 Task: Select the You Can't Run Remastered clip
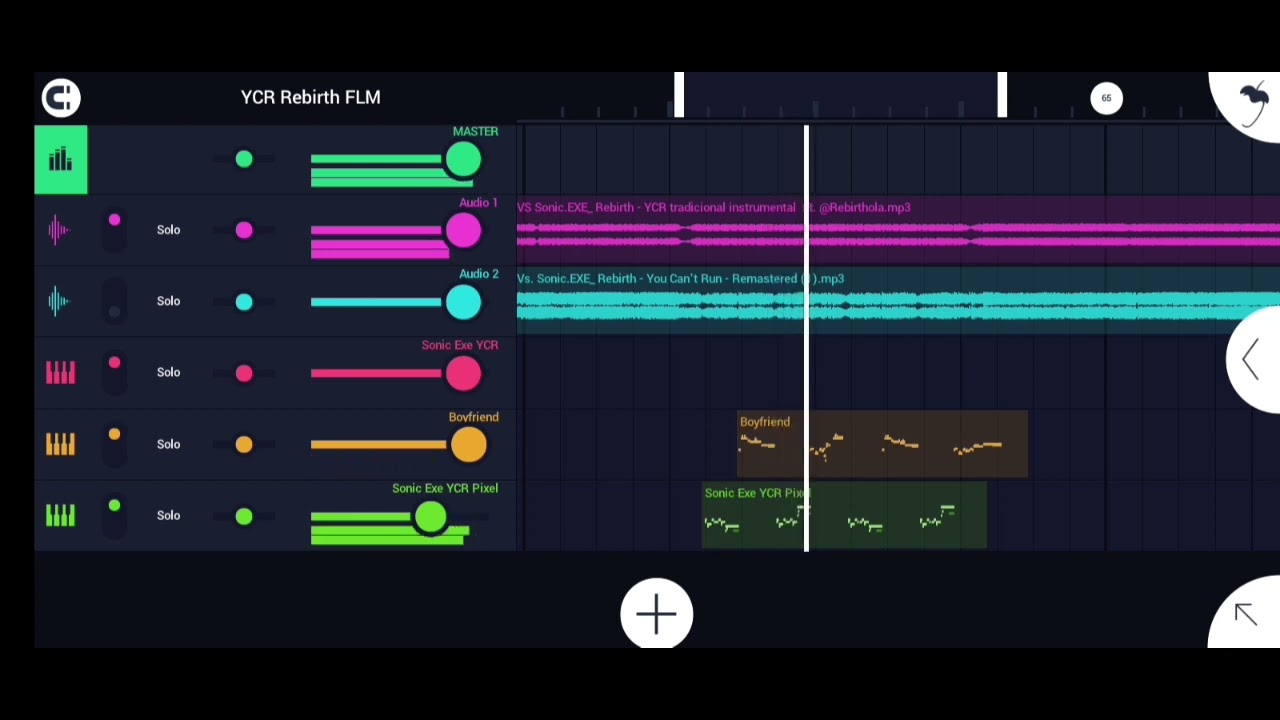coord(898,302)
